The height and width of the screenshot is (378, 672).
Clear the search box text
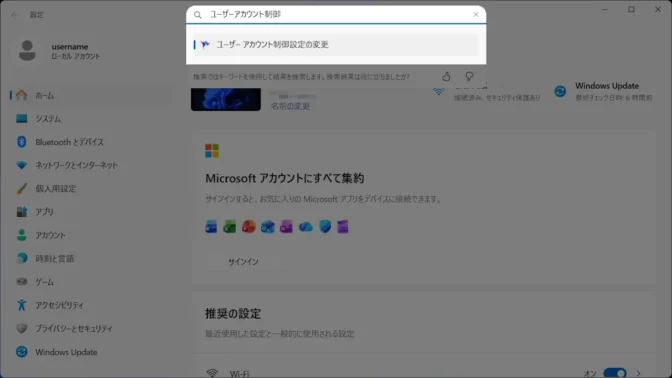coord(476,15)
